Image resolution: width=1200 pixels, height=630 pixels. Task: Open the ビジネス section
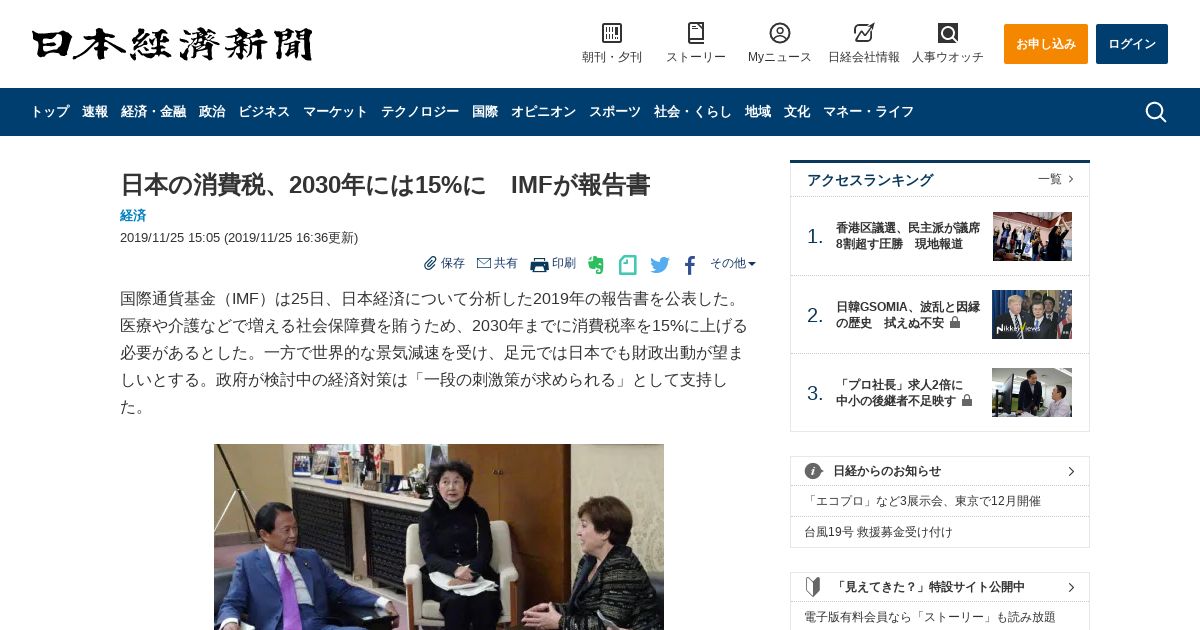click(x=264, y=112)
